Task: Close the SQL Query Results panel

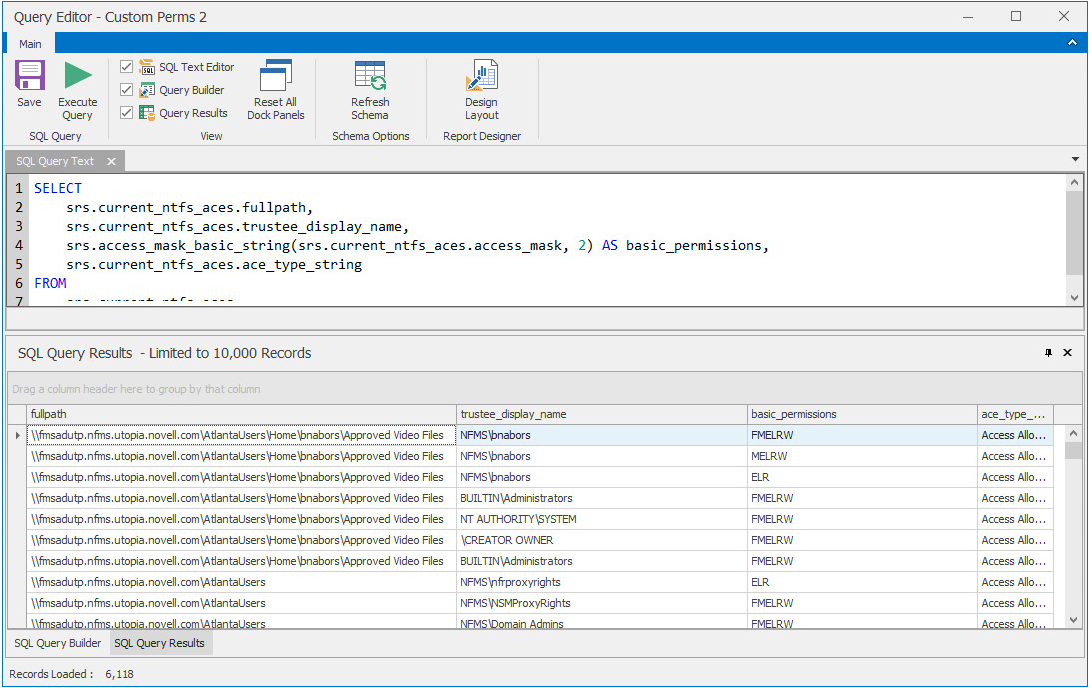Action: point(1067,353)
